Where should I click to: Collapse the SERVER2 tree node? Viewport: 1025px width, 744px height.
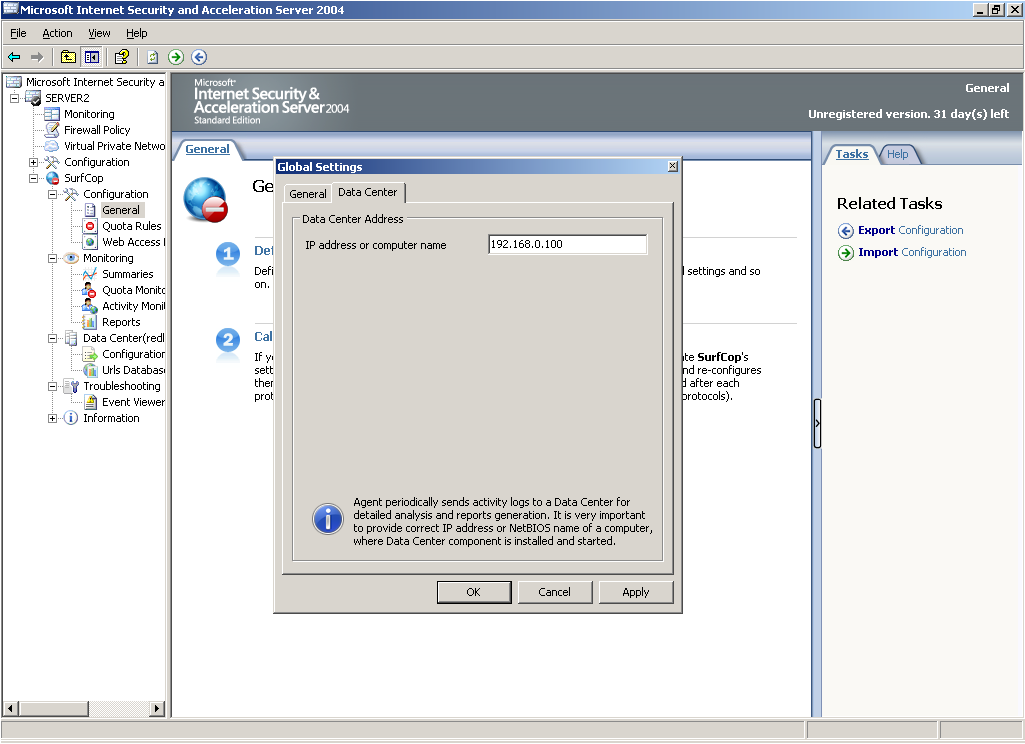tap(14, 98)
